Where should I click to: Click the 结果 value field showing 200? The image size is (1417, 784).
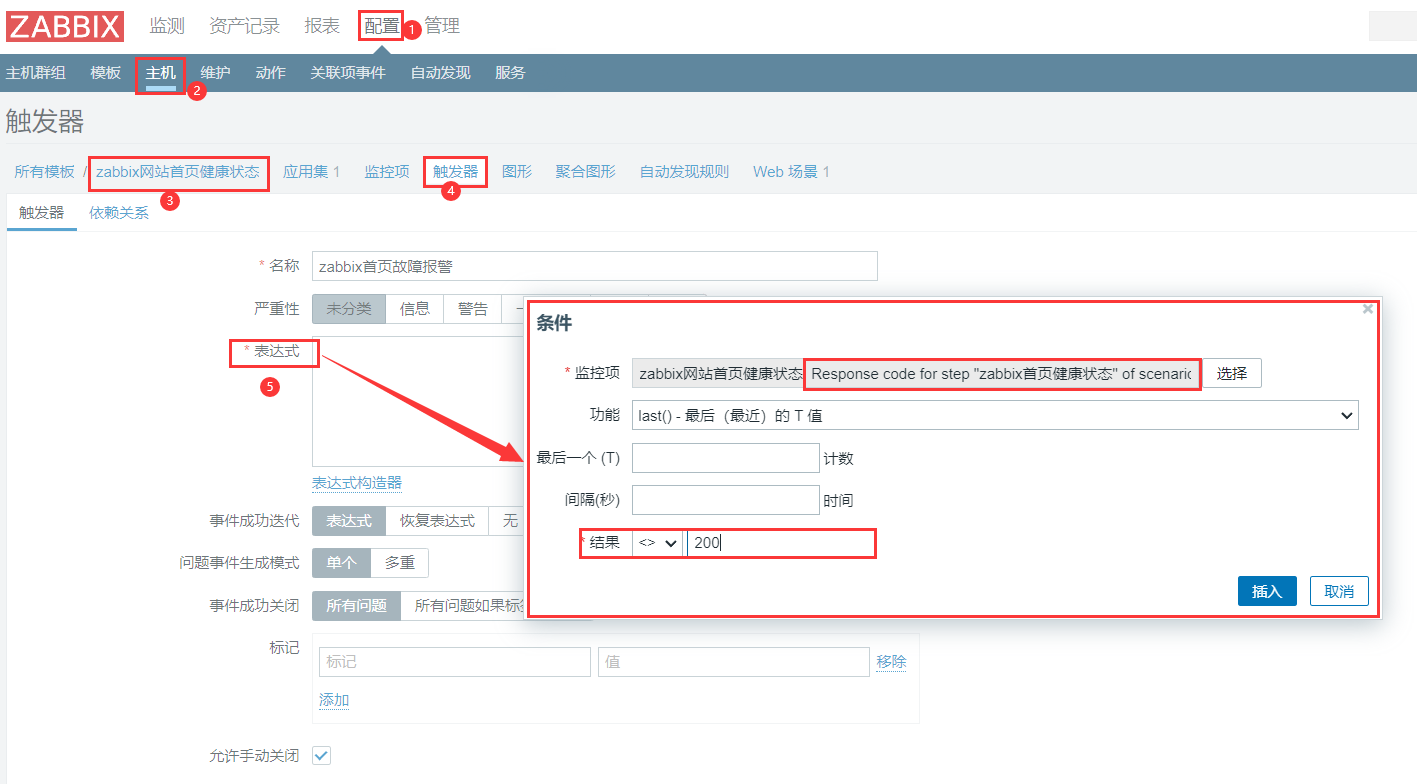(781, 543)
